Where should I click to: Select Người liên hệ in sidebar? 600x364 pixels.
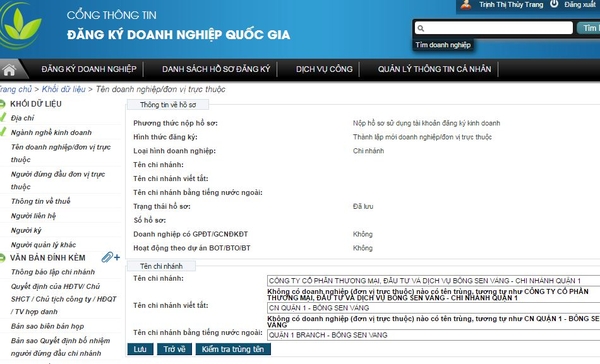[x=33, y=216]
